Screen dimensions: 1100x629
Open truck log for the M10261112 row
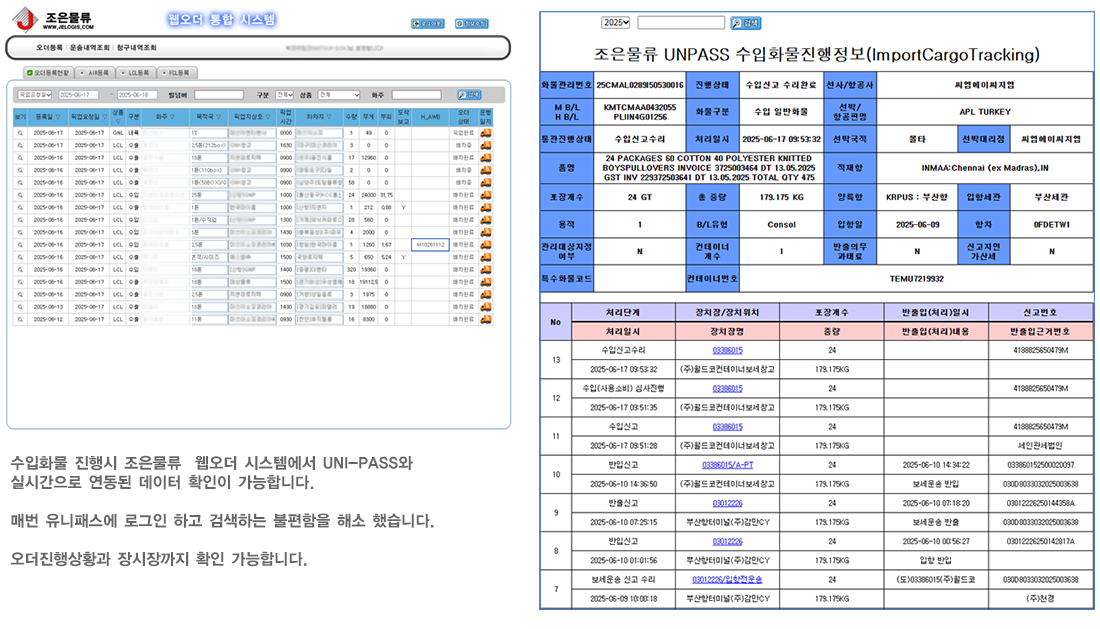coord(485,245)
